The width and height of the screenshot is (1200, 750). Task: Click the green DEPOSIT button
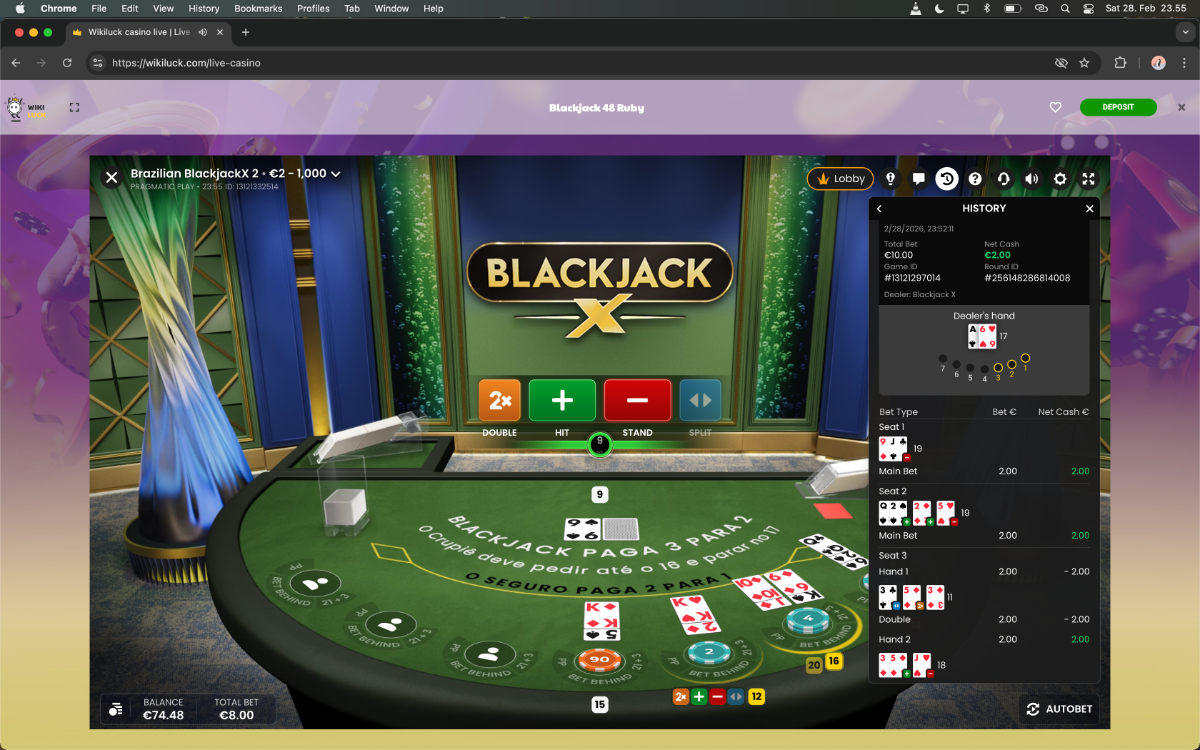(x=1117, y=108)
